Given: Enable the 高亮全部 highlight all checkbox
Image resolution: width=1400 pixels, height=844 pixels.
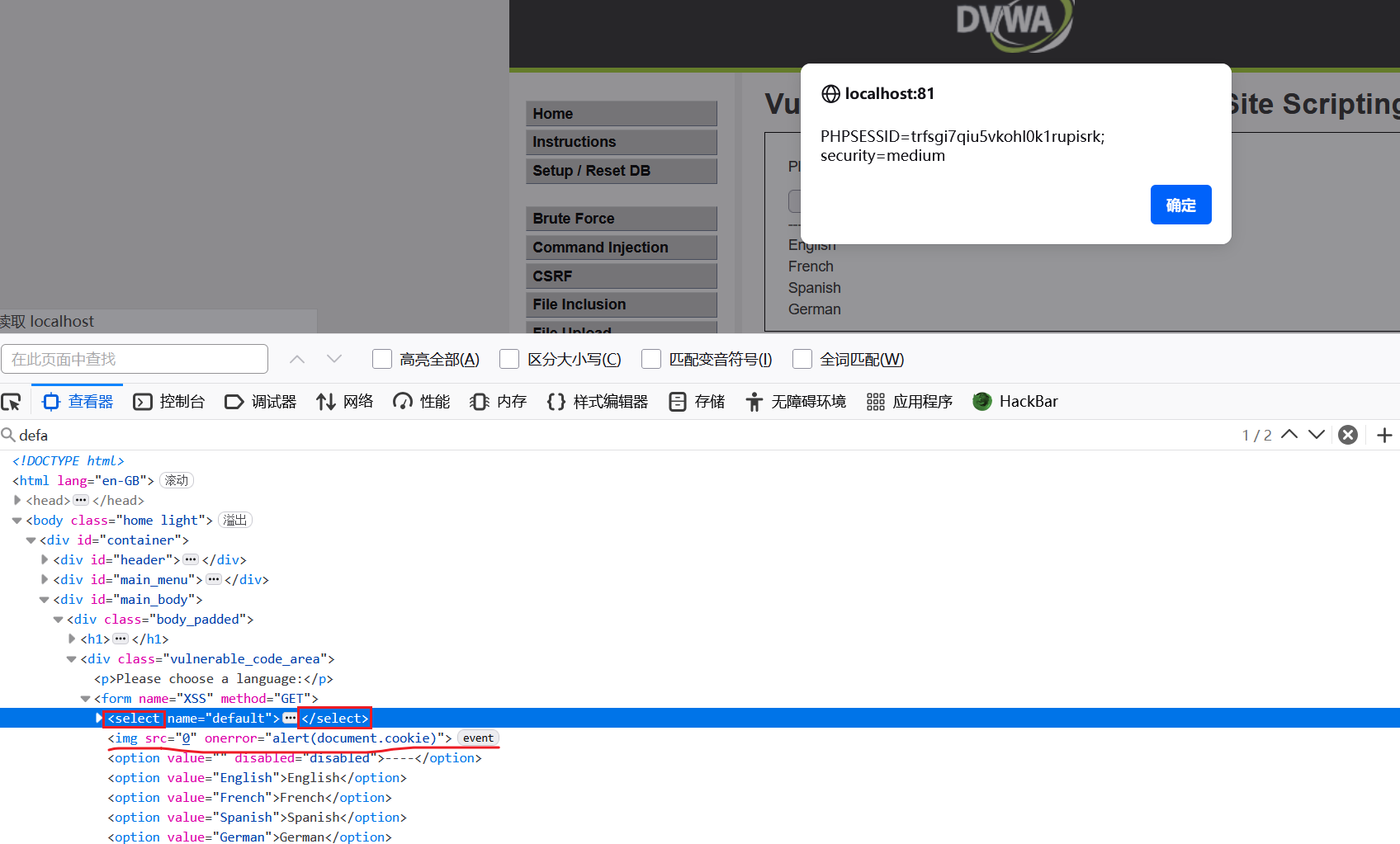Looking at the screenshot, I should pos(382,359).
